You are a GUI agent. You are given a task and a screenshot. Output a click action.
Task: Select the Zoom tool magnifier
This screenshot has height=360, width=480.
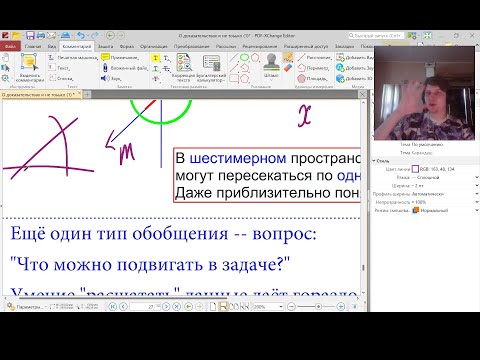[x=6, y=79]
